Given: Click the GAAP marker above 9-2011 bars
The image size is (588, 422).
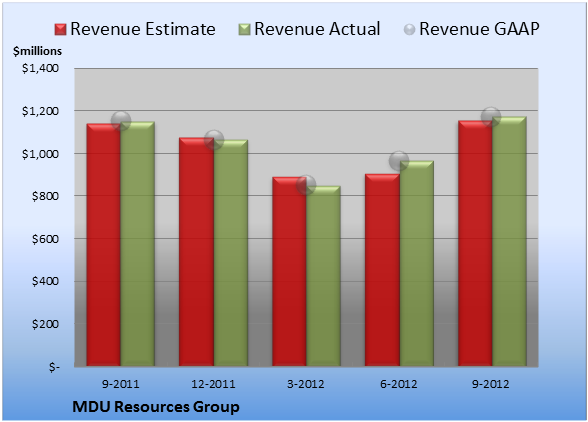Looking at the screenshot, I should [x=121, y=121].
